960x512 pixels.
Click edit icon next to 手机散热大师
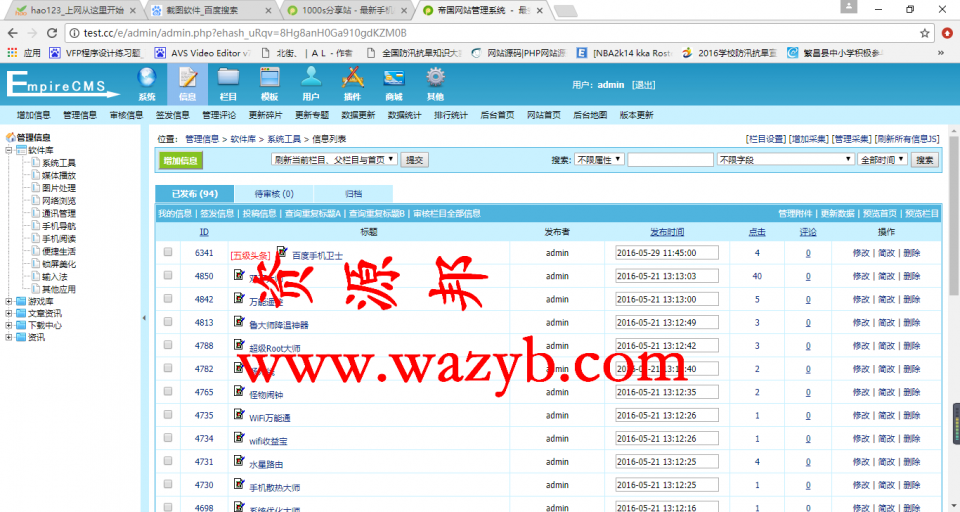pyautogui.click(x=239, y=484)
